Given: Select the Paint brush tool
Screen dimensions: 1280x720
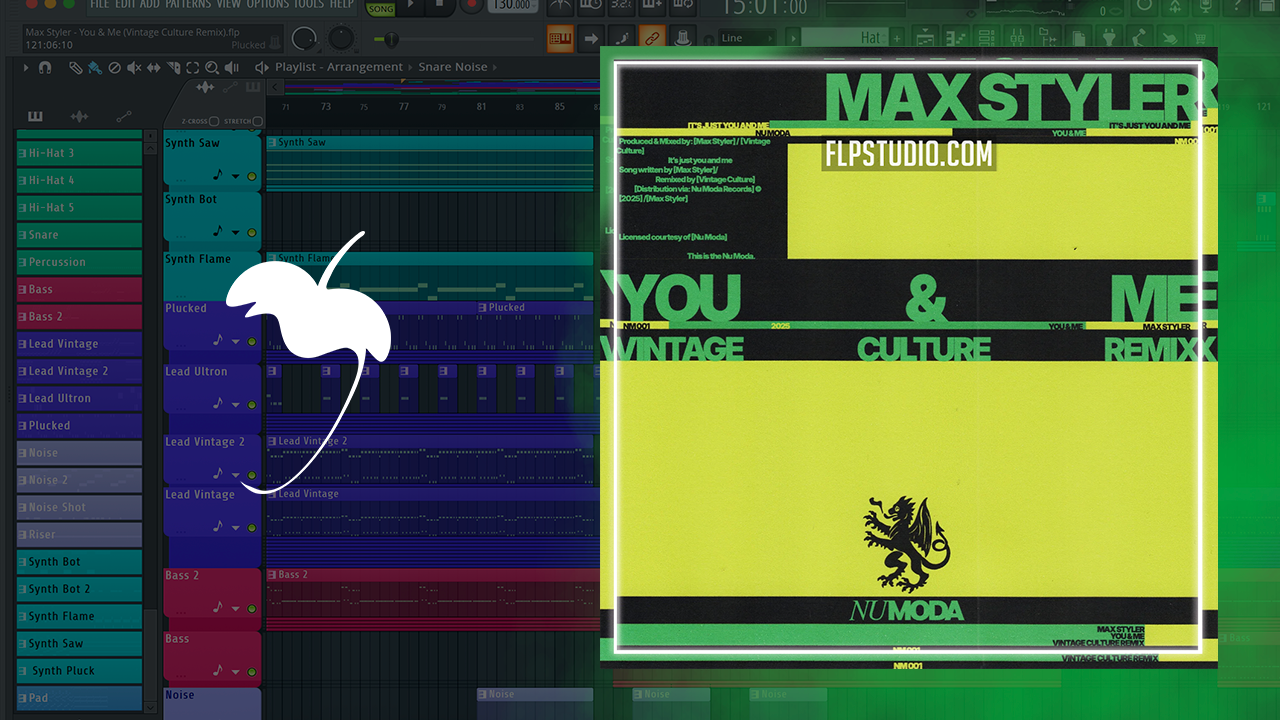Looking at the screenshot, I should tap(94, 68).
